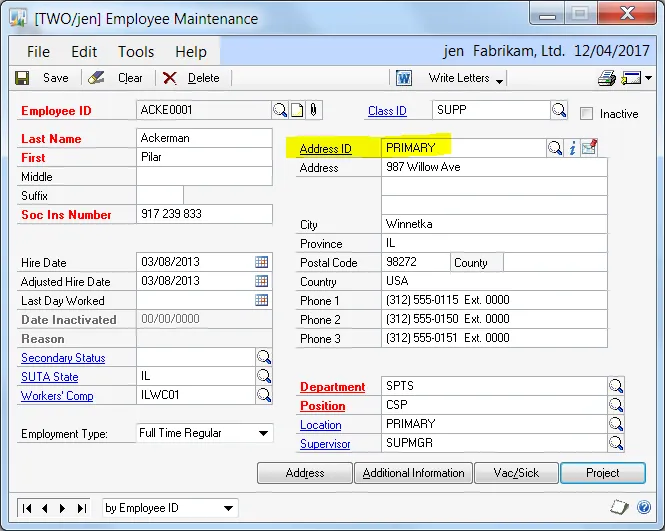Viewport: 665px width, 531px height.
Task: Open the Hire Date calendar picker
Action: 262,262
